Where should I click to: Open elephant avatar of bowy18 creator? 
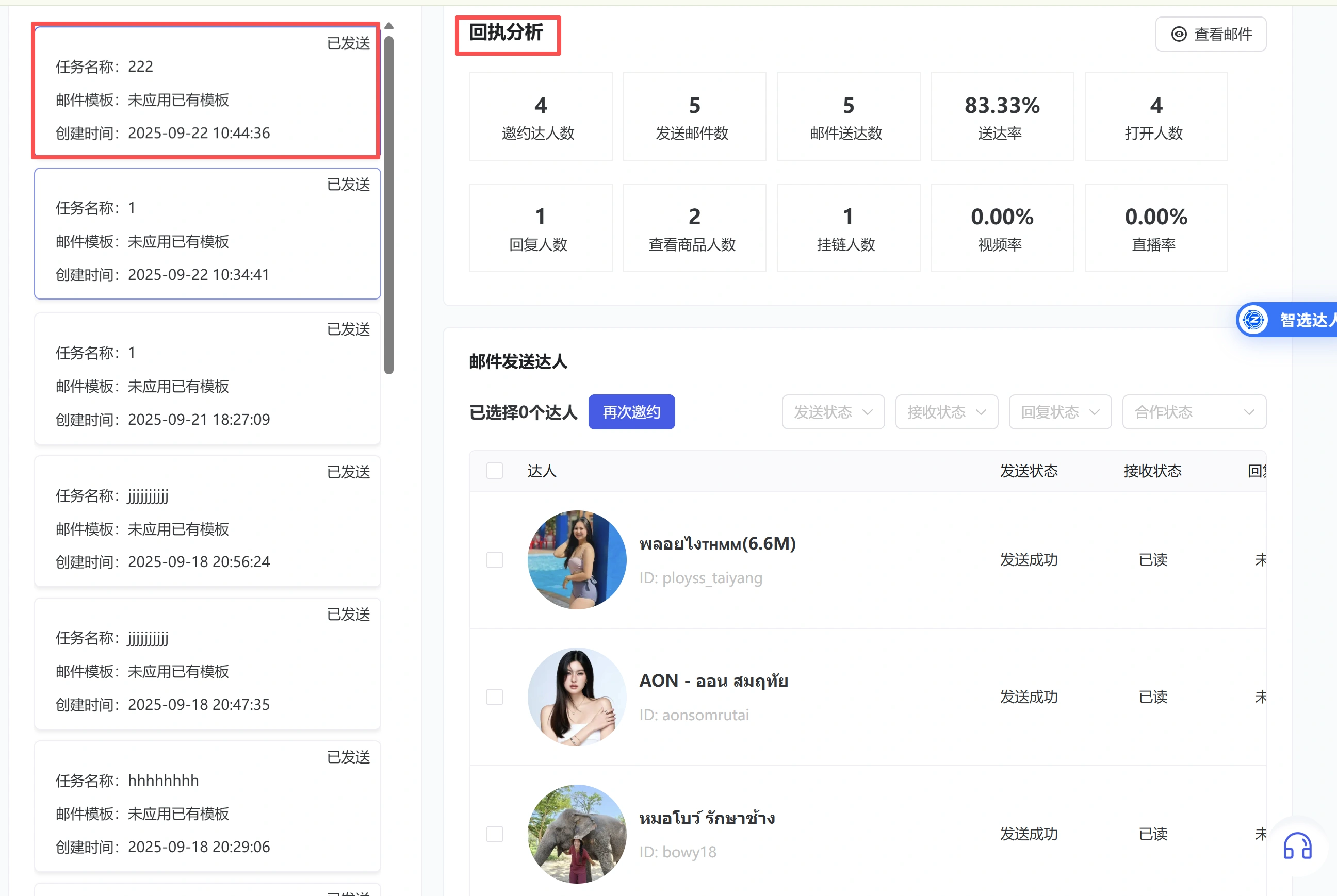pyautogui.click(x=576, y=834)
